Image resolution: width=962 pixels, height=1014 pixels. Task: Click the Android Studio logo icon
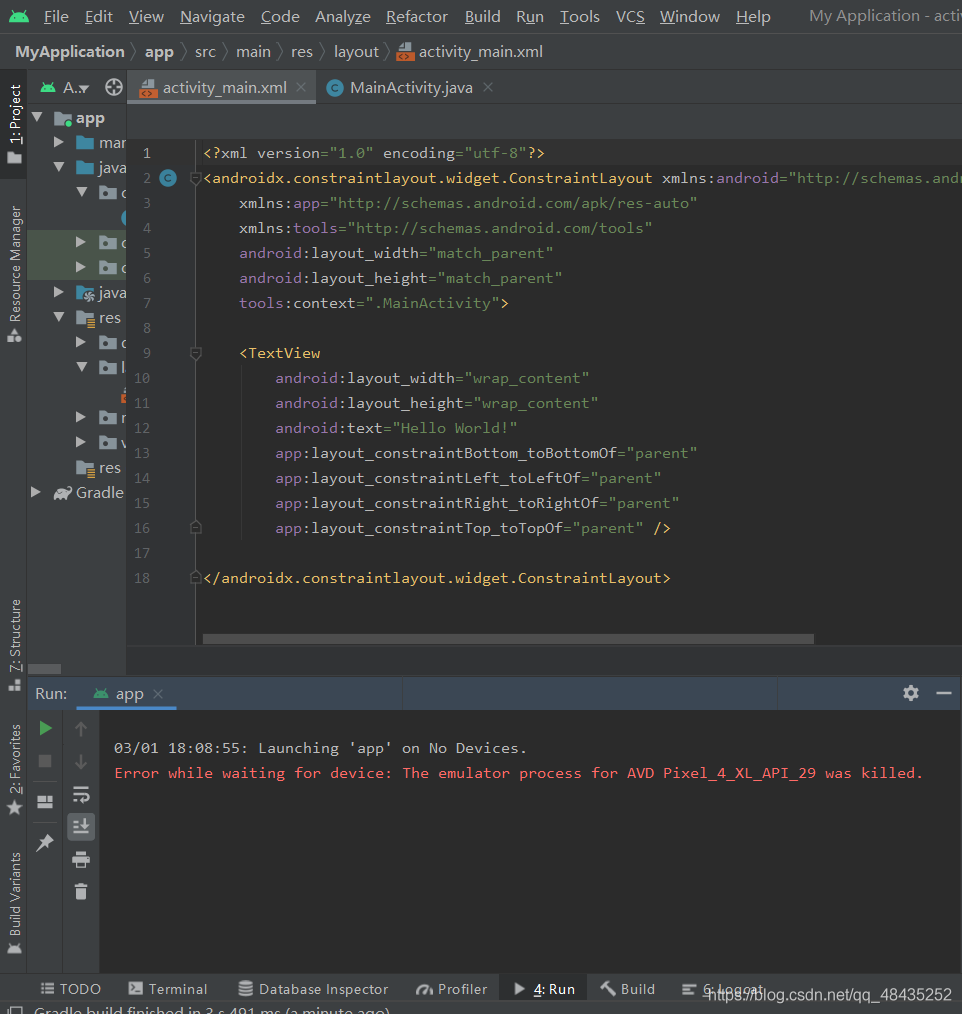[x=19, y=16]
